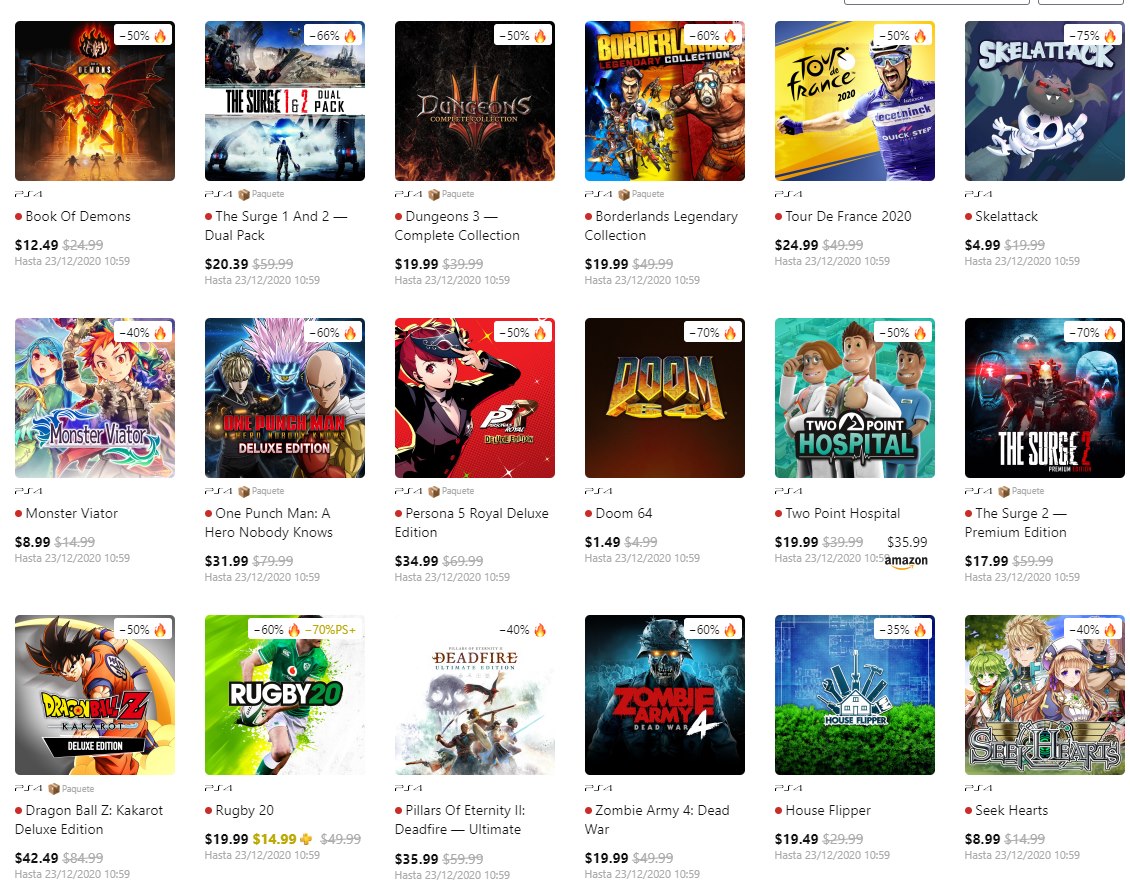Open Dungeons 3 Complete Collection title link

pyautogui.click(x=457, y=226)
